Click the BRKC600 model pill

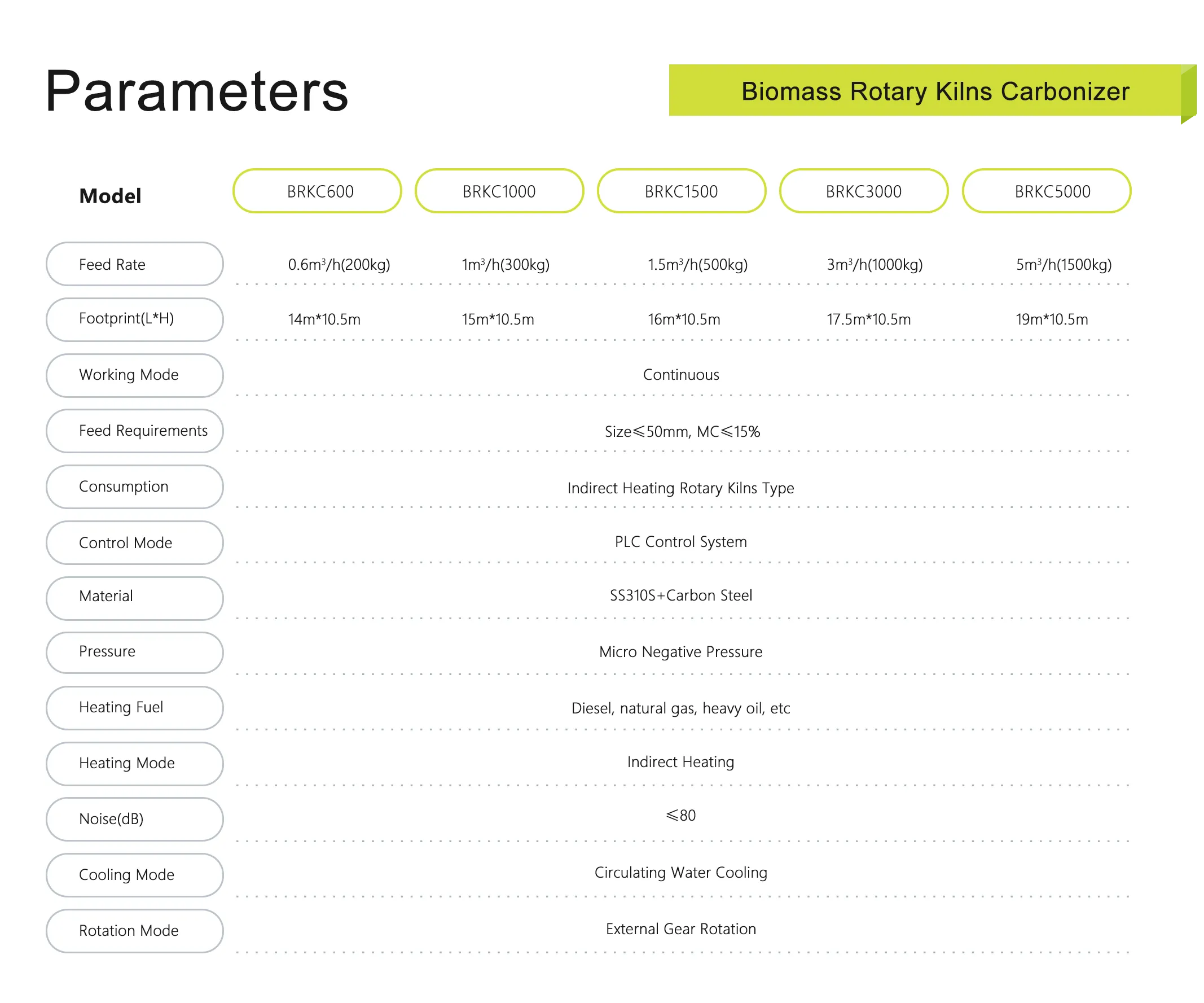point(317,191)
